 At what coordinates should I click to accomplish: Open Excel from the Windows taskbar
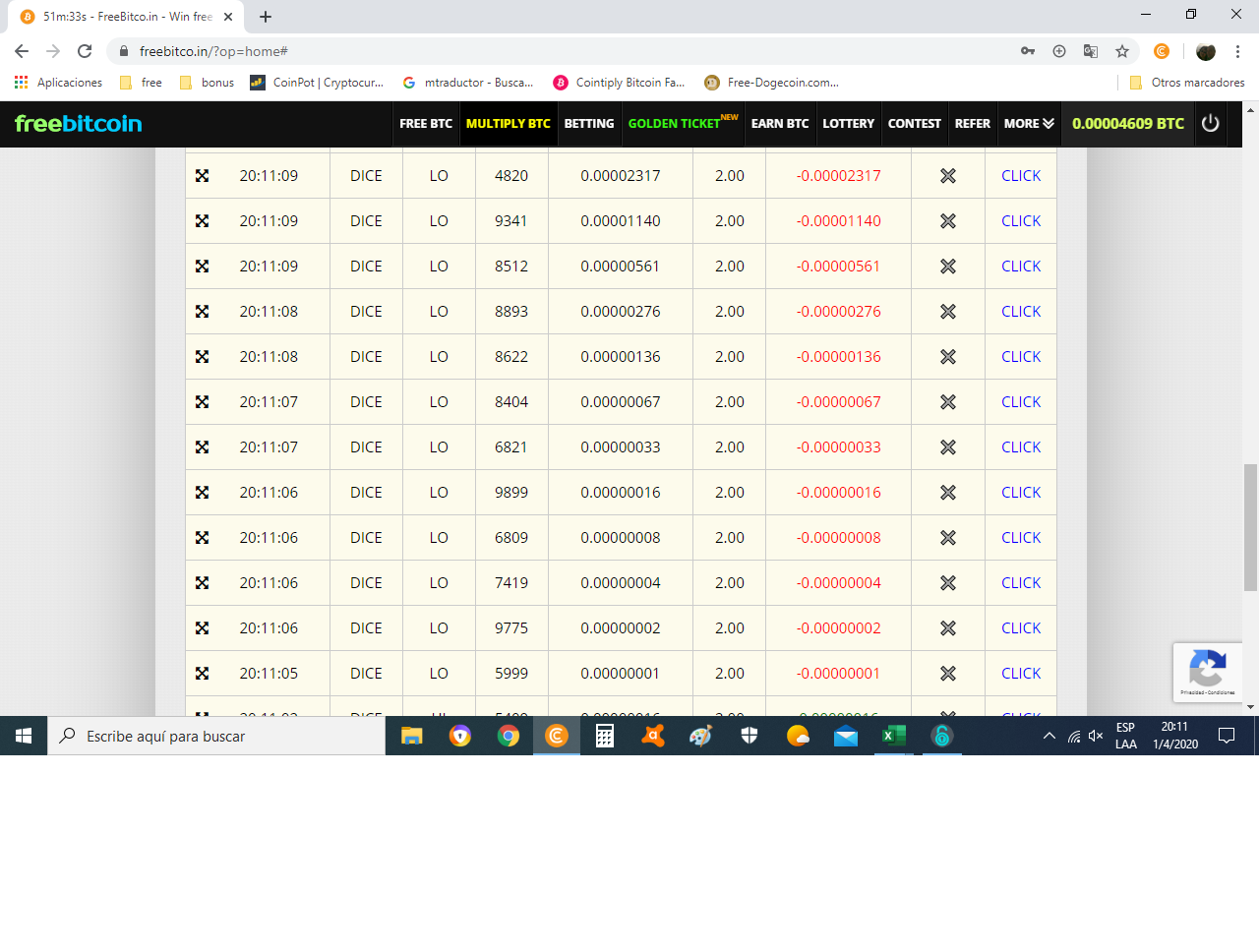pyautogui.click(x=893, y=736)
